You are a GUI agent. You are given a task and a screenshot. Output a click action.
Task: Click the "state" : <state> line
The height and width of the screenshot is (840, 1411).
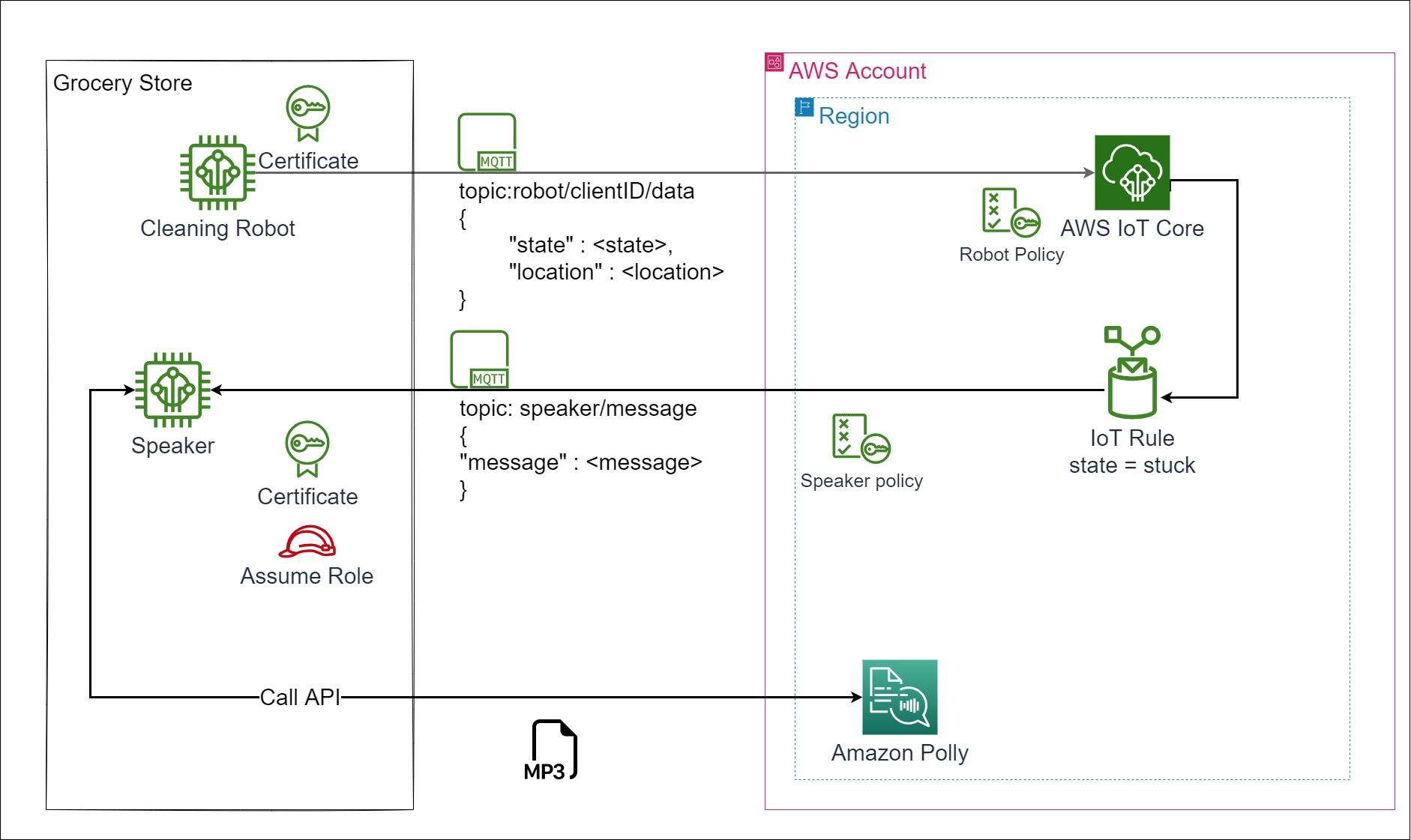click(591, 245)
